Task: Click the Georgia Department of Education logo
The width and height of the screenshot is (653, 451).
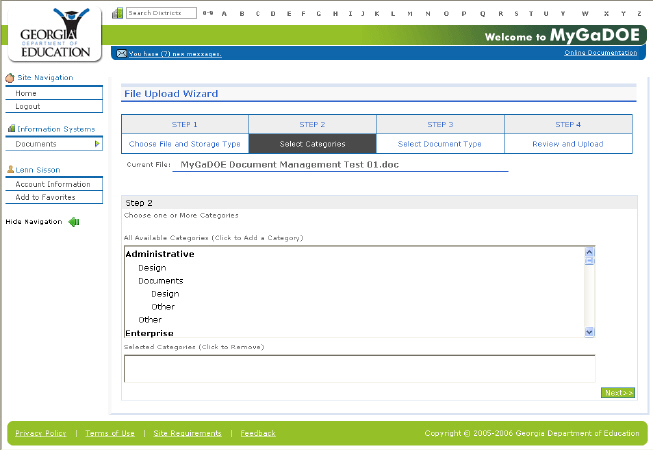Action: point(55,33)
